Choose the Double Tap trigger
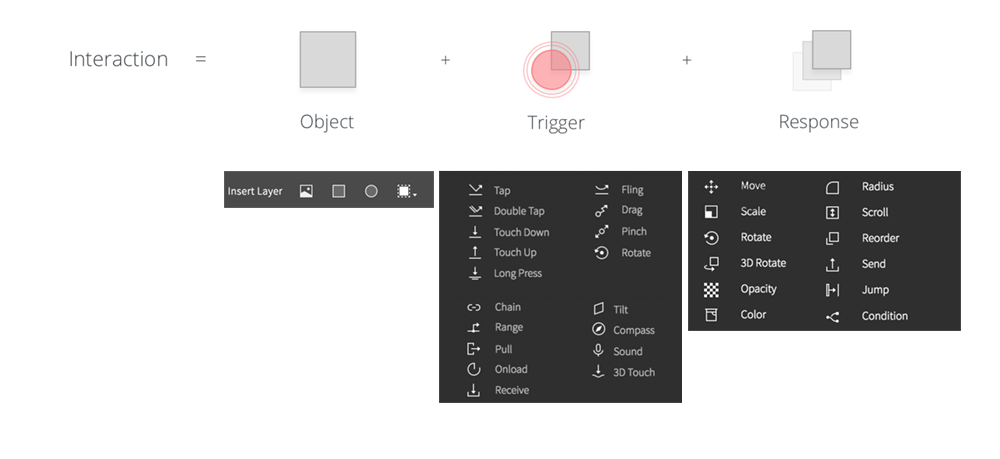The image size is (1000, 459). (x=506, y=211)
